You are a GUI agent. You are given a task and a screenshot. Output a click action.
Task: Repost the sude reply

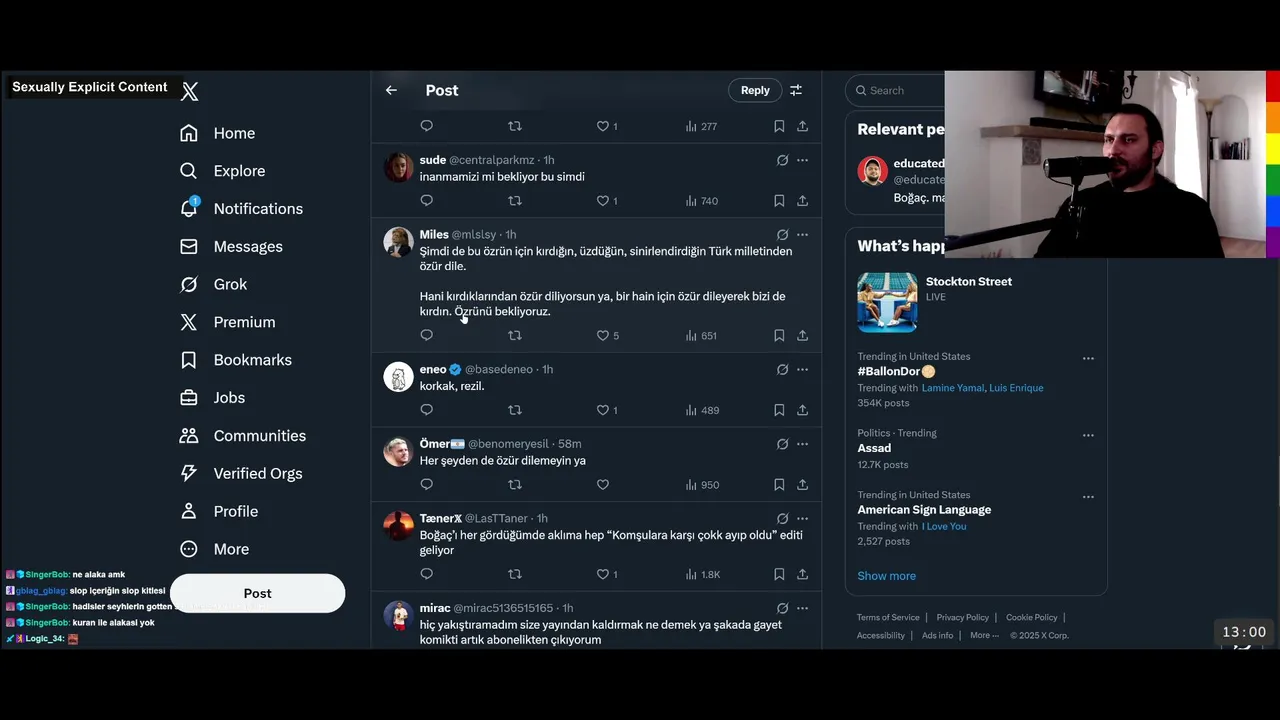coord(515,201)
